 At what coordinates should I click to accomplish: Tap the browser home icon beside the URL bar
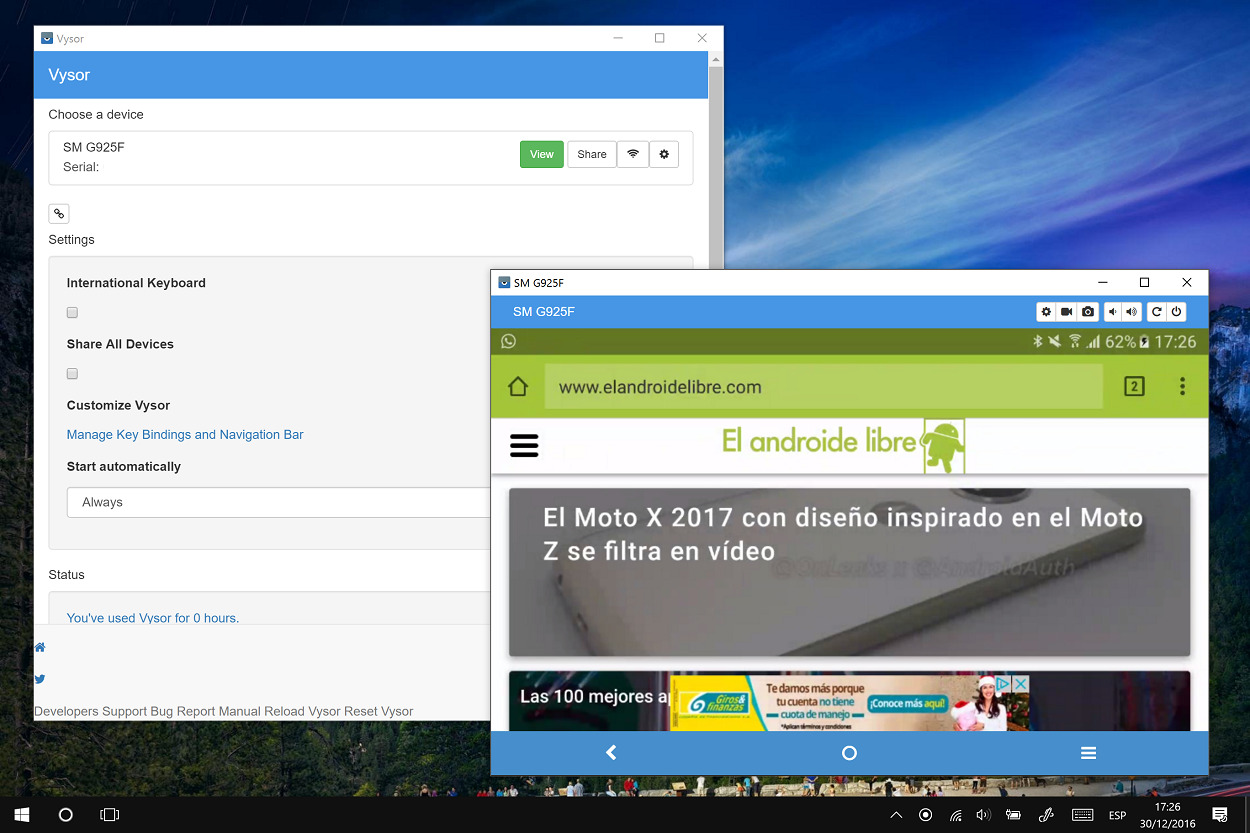pyautogui.click(x=518, y=387)
